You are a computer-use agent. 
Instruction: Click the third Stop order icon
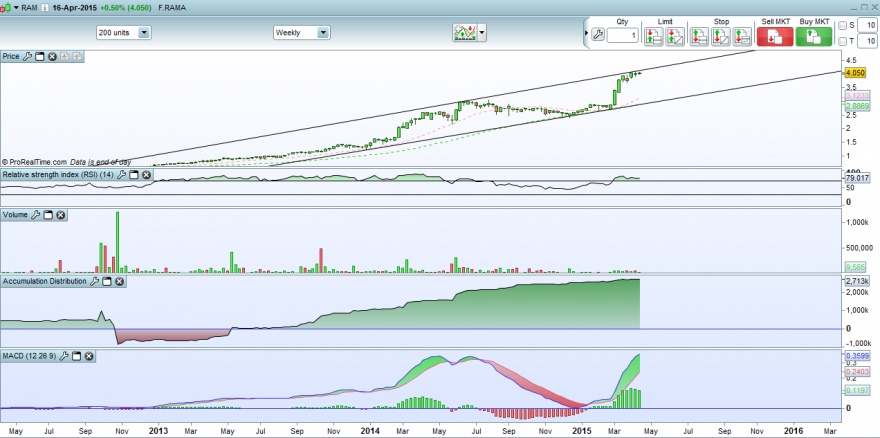coord(742,36)
